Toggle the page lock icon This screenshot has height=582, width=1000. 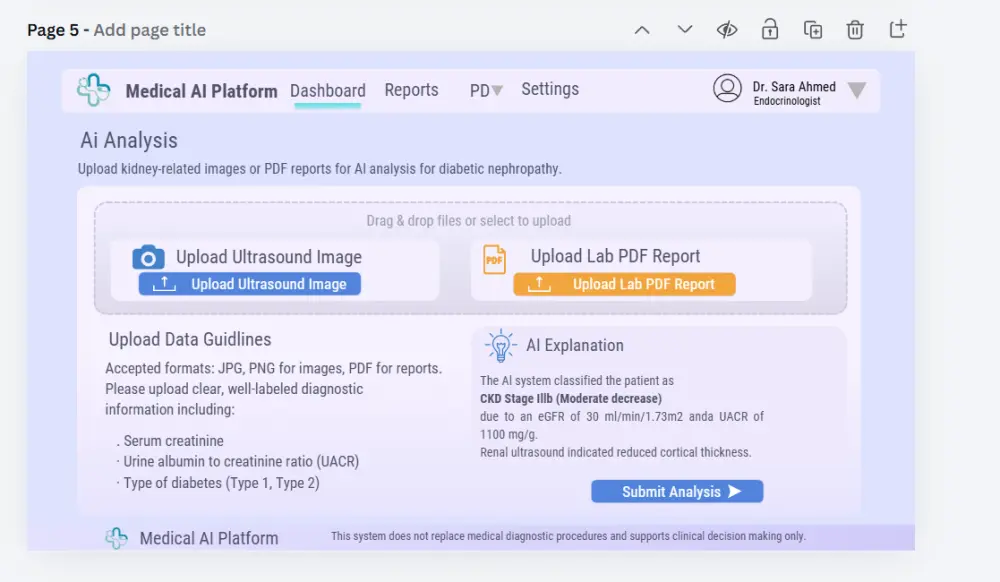(x=770, y=29)
